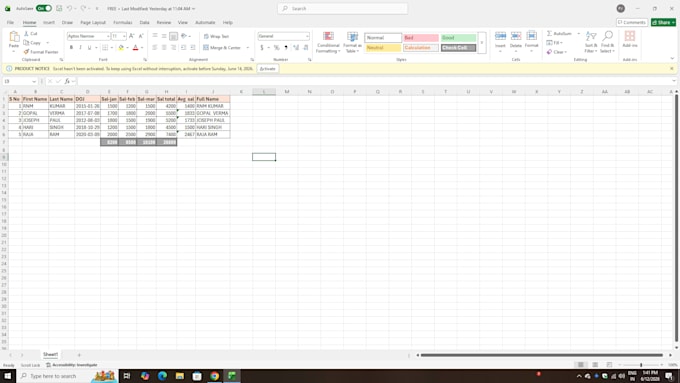The height and width of the screenshot is (383, 680).
Task: Select the Sheet1 tab
Action: coord(50,354)
